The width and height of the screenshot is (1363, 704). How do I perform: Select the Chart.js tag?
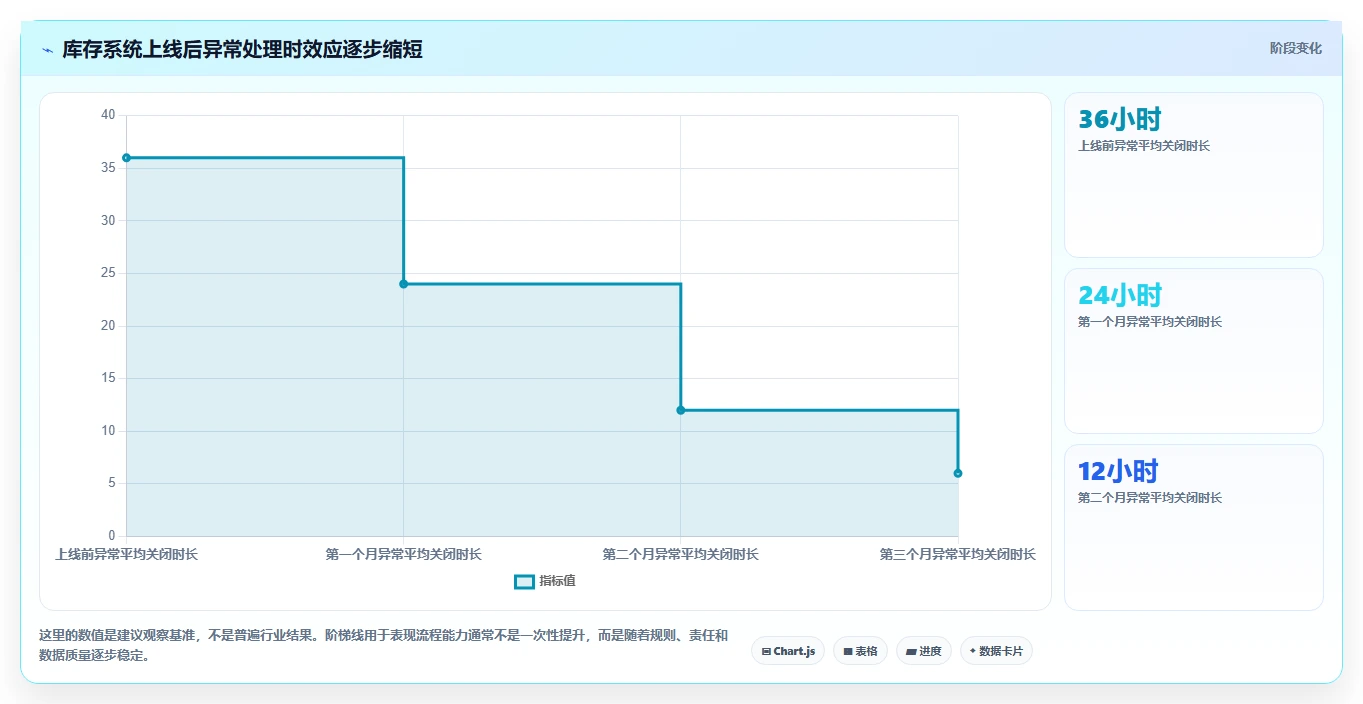[x=788, y=651]
